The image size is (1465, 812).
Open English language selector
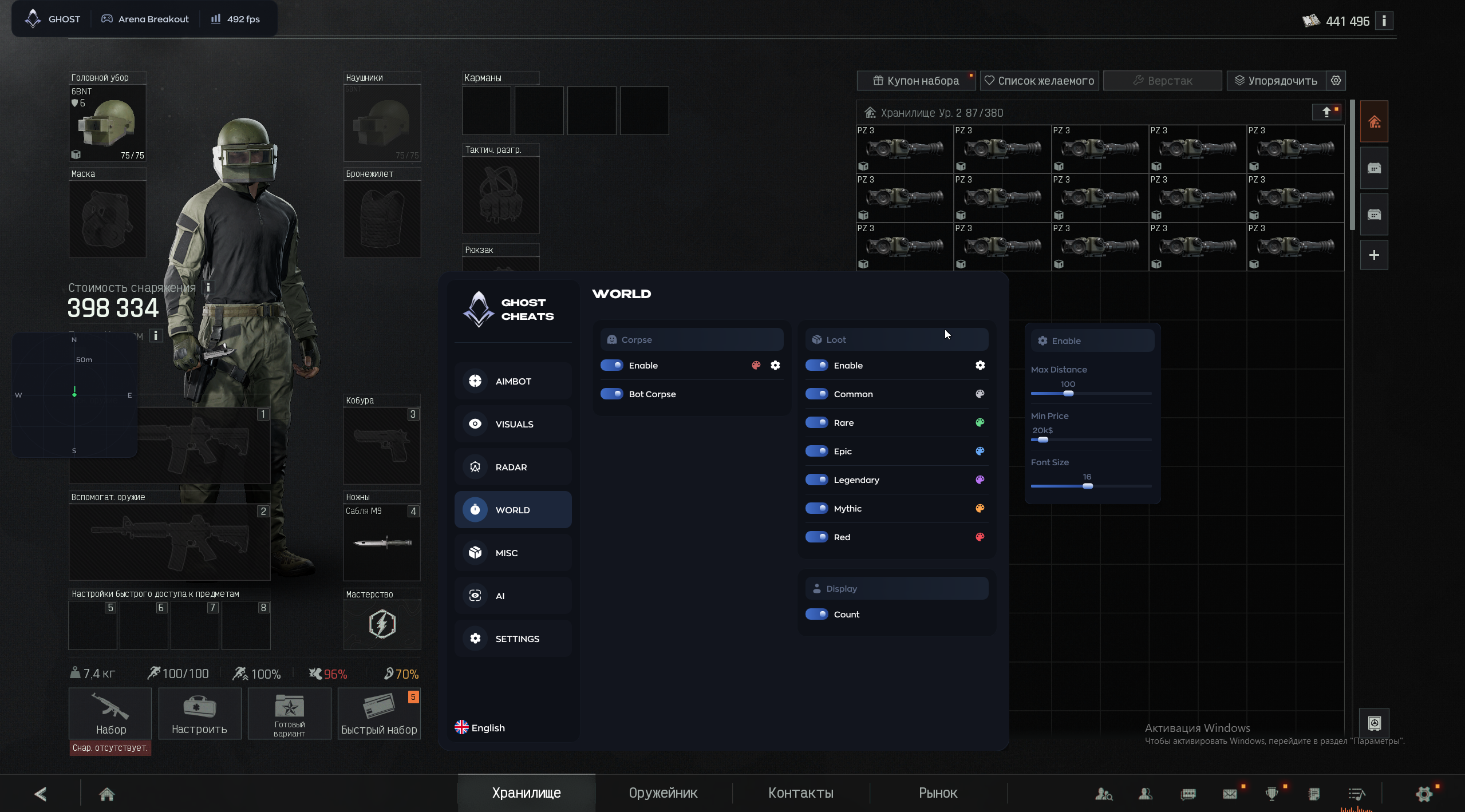click(x=480, y=727)
